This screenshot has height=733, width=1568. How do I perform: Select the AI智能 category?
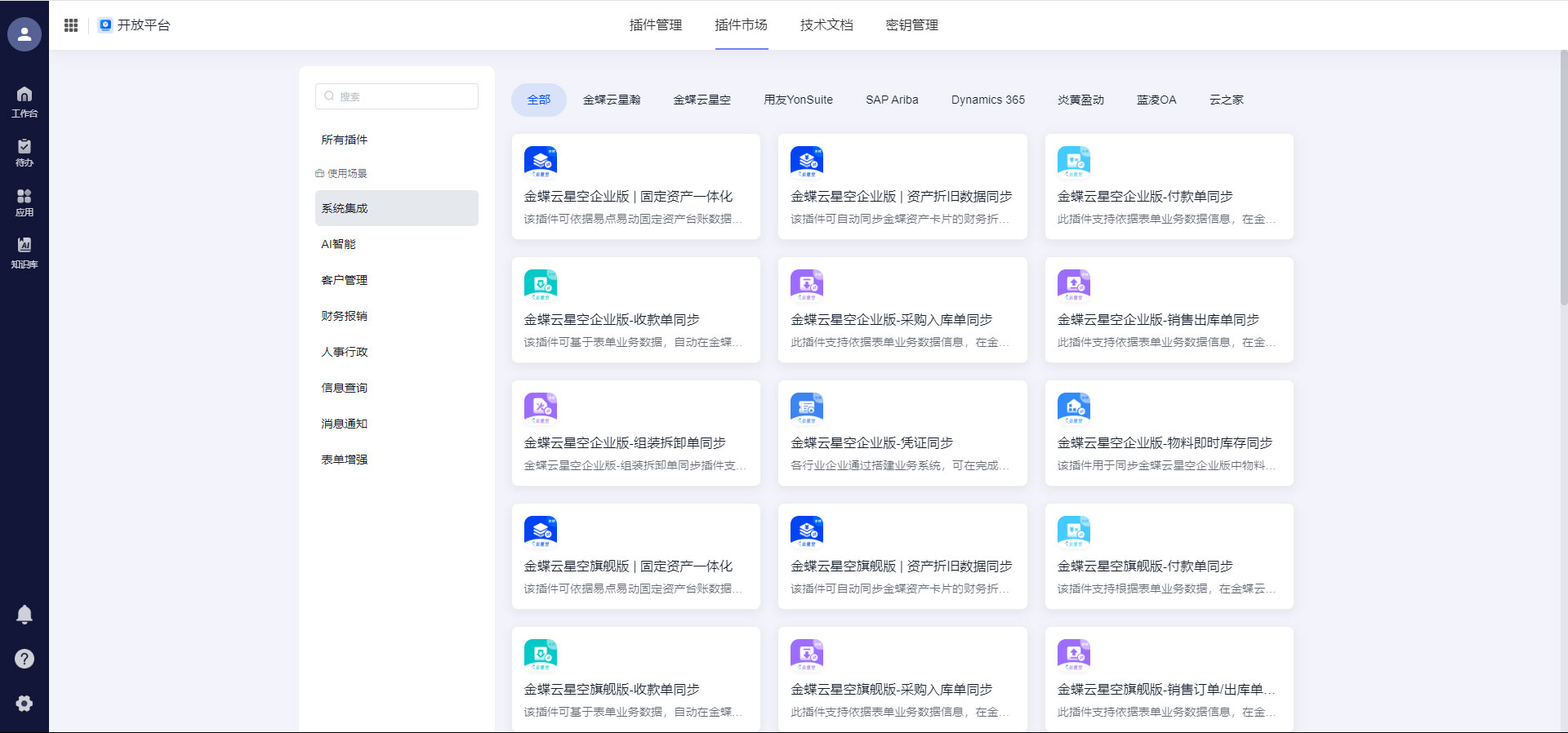coord(339,244)
